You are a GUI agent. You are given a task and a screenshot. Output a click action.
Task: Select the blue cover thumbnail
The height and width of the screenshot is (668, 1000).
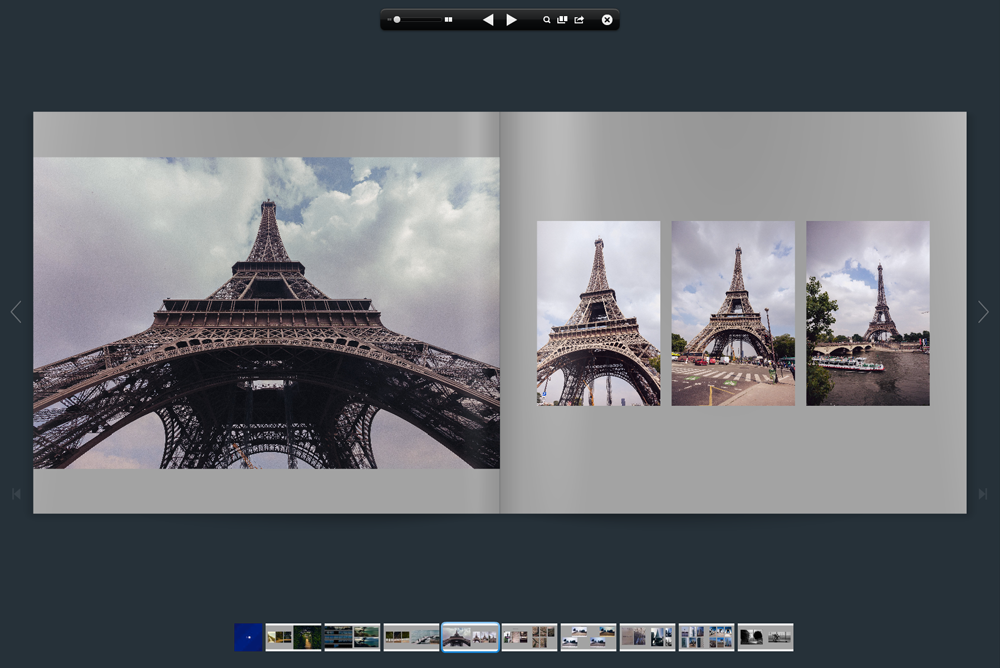coord(248,637)
